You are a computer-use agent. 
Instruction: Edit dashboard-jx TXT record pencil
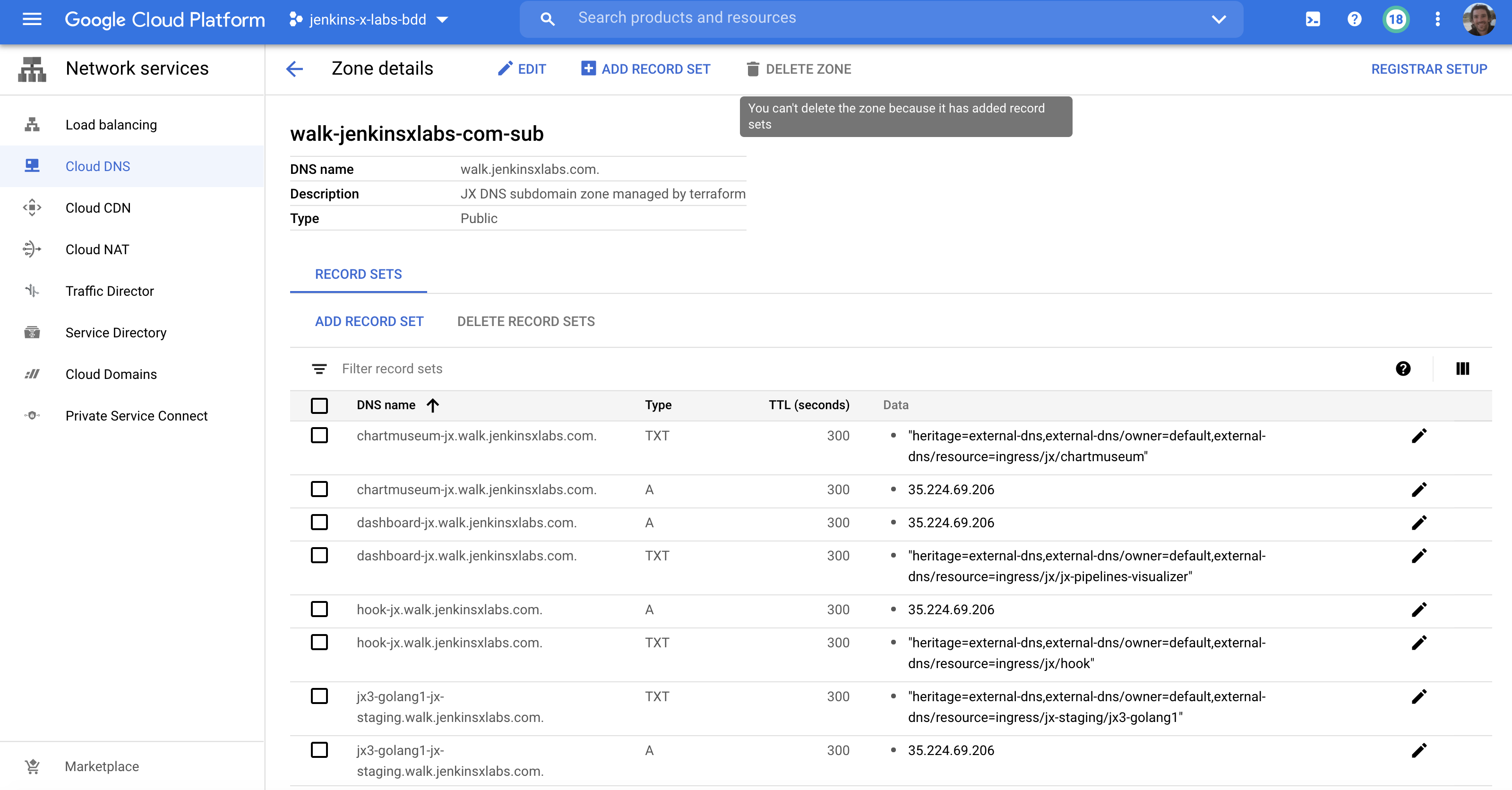1419,556
